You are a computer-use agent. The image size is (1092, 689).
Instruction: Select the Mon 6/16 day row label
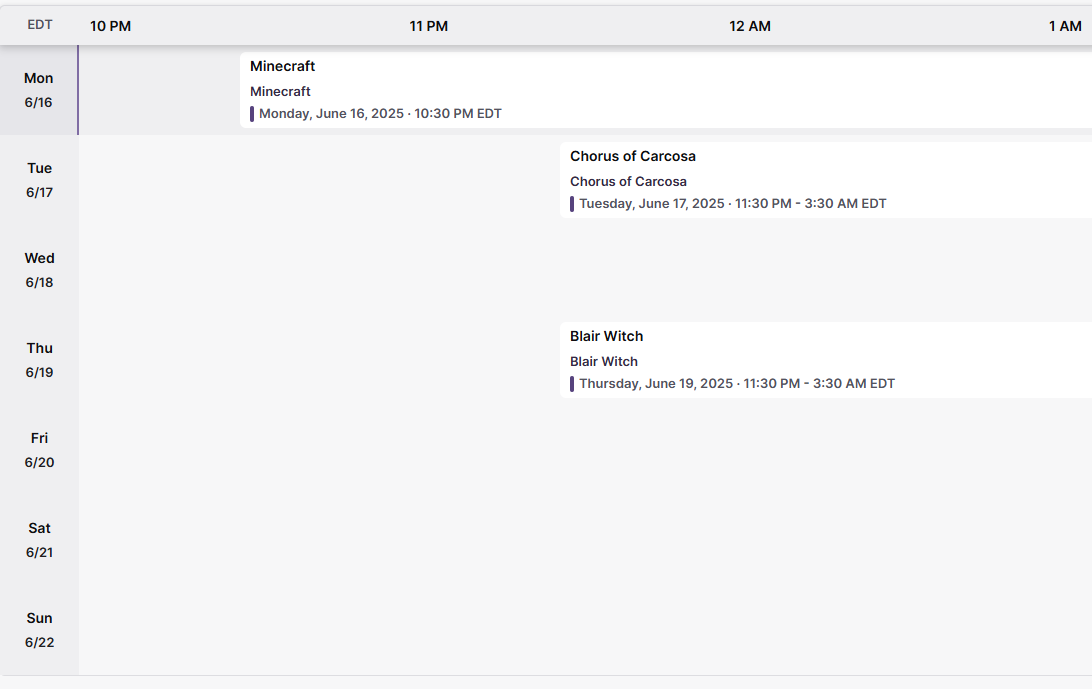(39, 90)
